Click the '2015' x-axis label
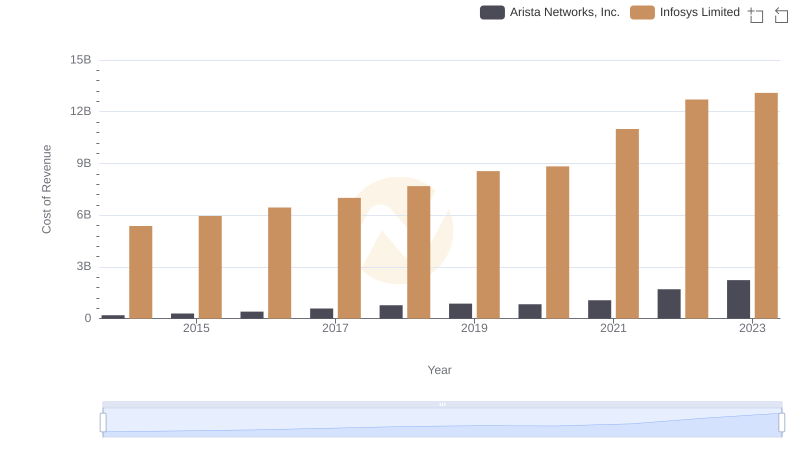The width and height of the screenshot is (800, 461). [196, 328]
